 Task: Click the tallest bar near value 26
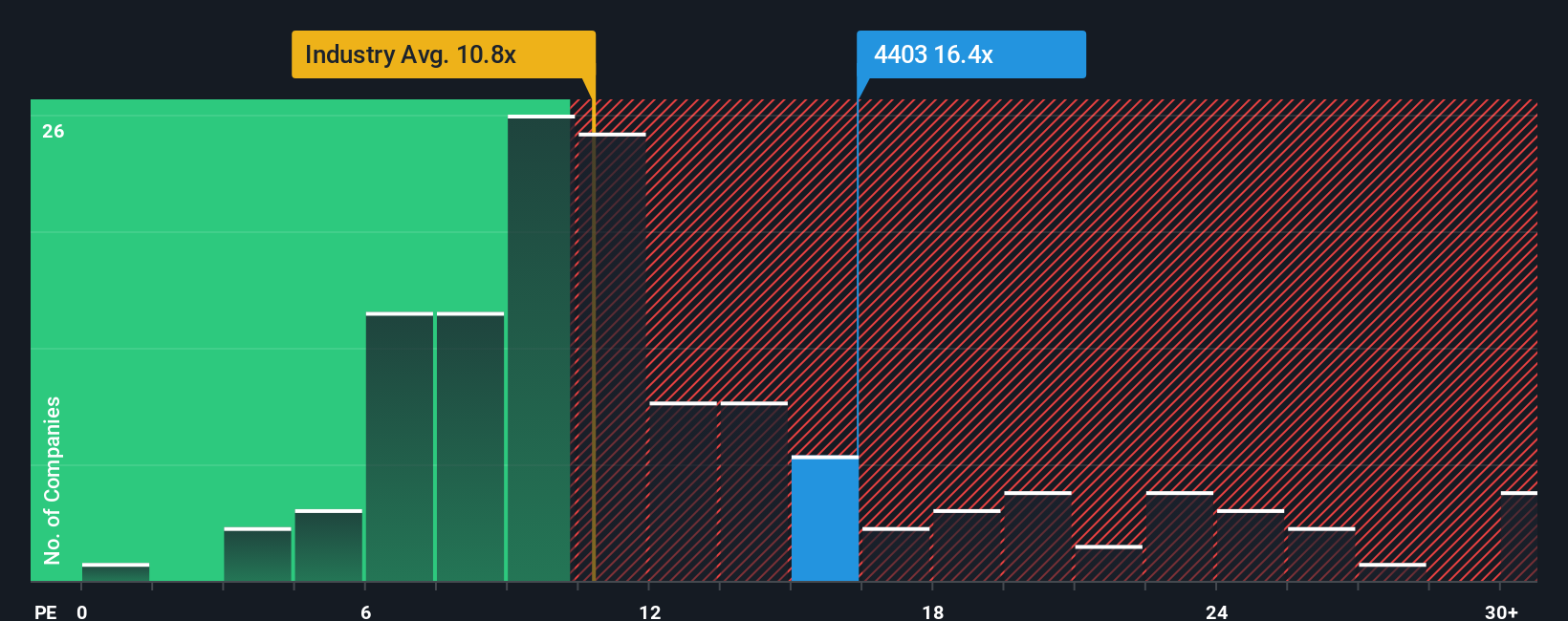point(539,348)
